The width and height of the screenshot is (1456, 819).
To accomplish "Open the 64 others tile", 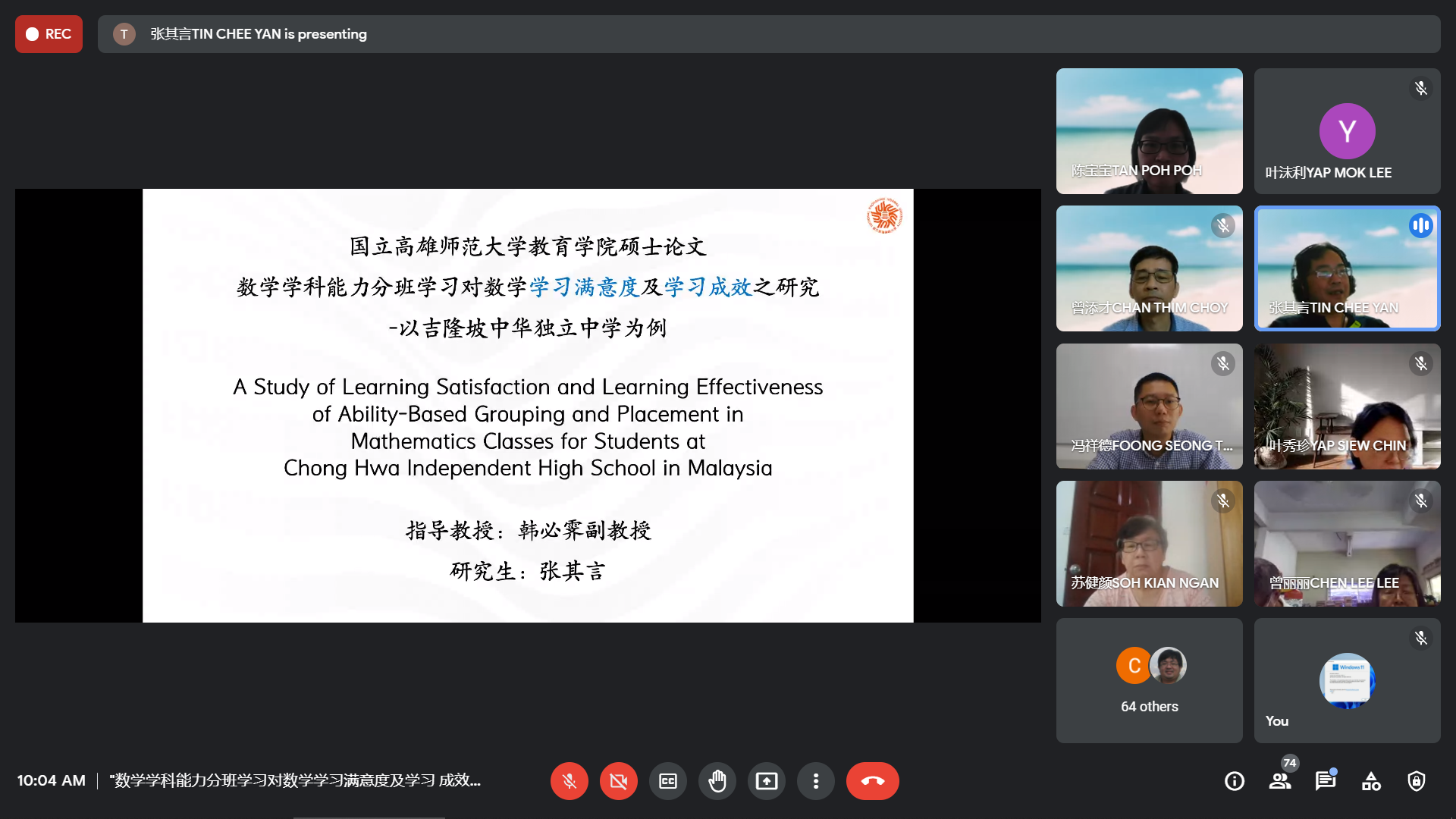I will (1149, 681).
